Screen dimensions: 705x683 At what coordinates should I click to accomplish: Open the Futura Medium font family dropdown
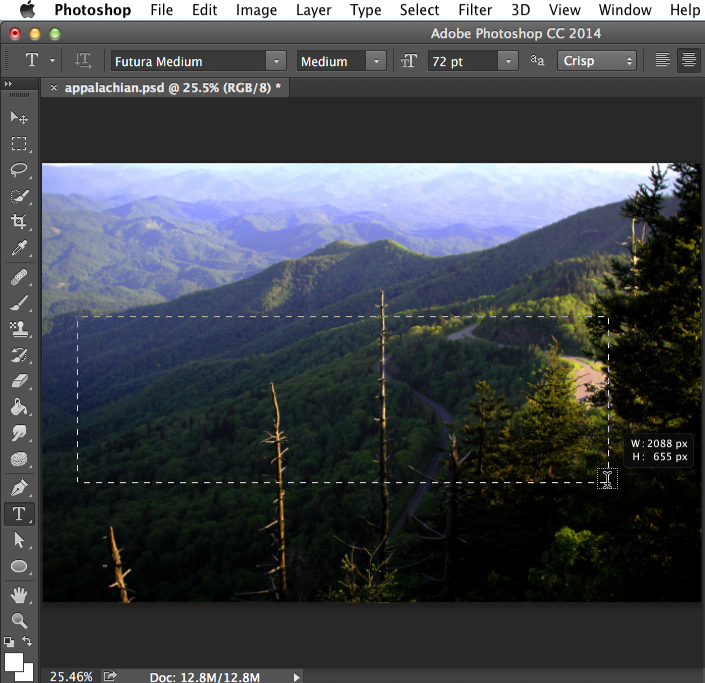(x=276, y=61)
